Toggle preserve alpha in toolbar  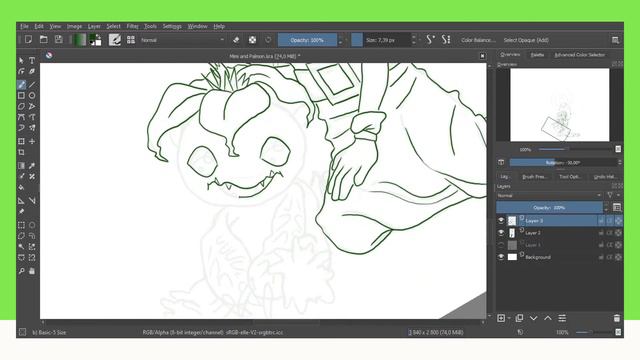tap(253, 40)
